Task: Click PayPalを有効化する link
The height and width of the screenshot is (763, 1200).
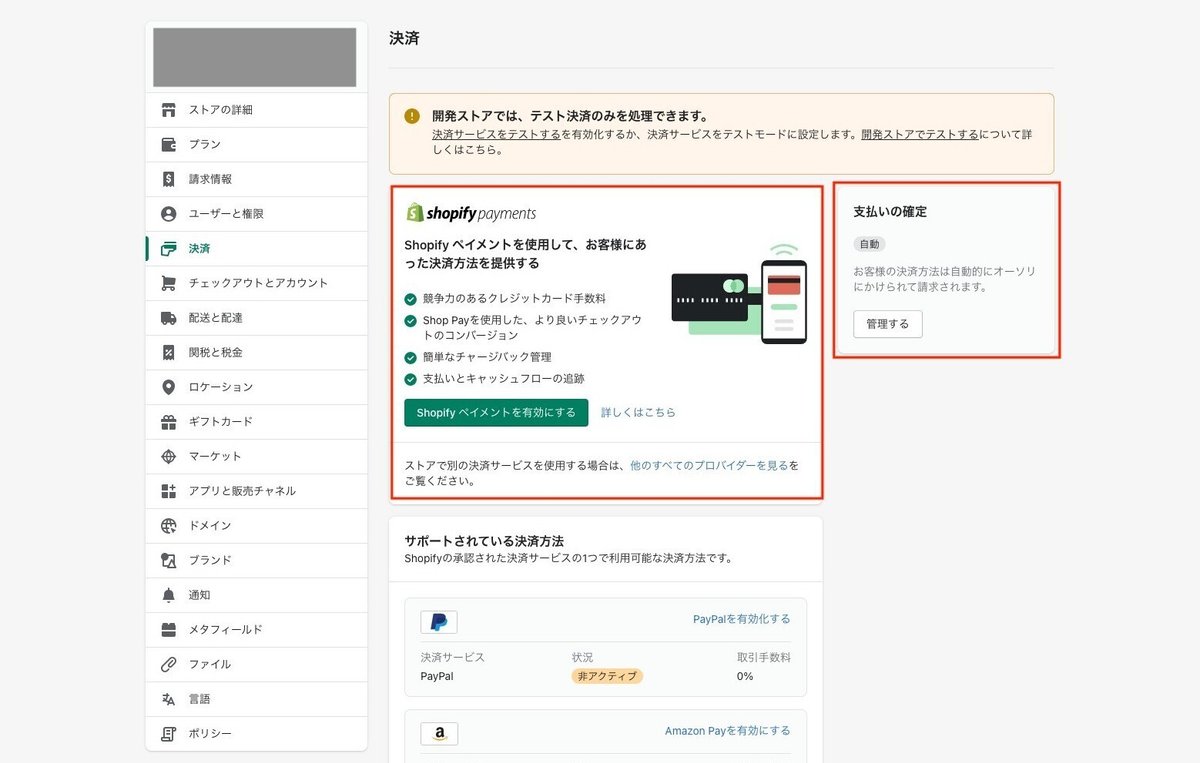Action: [741, 619]
